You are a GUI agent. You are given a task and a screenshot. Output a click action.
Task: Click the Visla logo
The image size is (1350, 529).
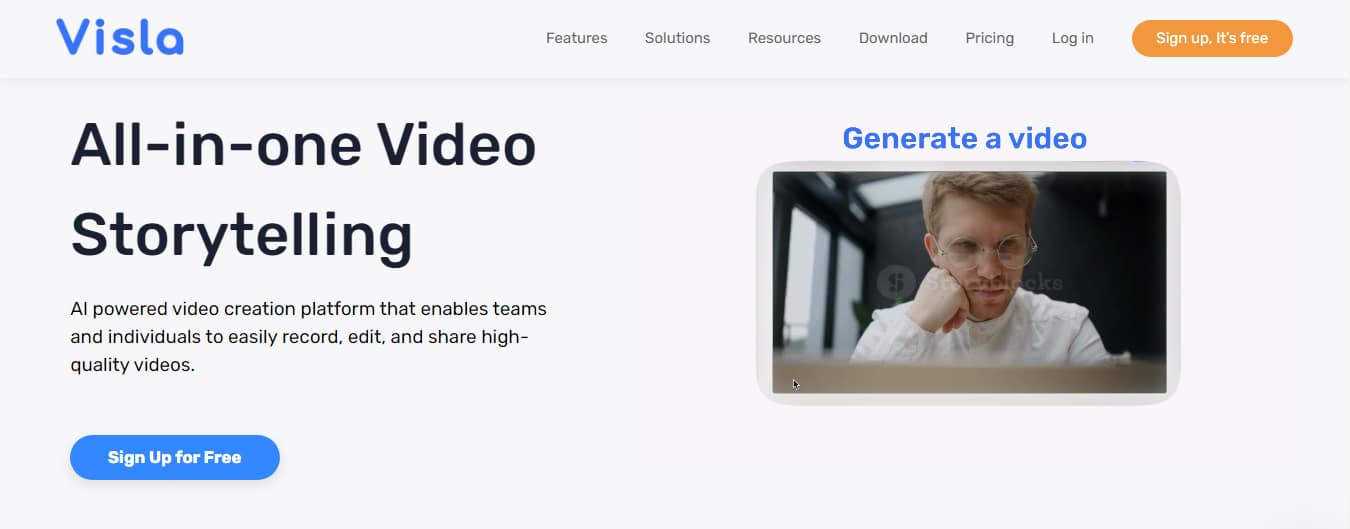120,38
